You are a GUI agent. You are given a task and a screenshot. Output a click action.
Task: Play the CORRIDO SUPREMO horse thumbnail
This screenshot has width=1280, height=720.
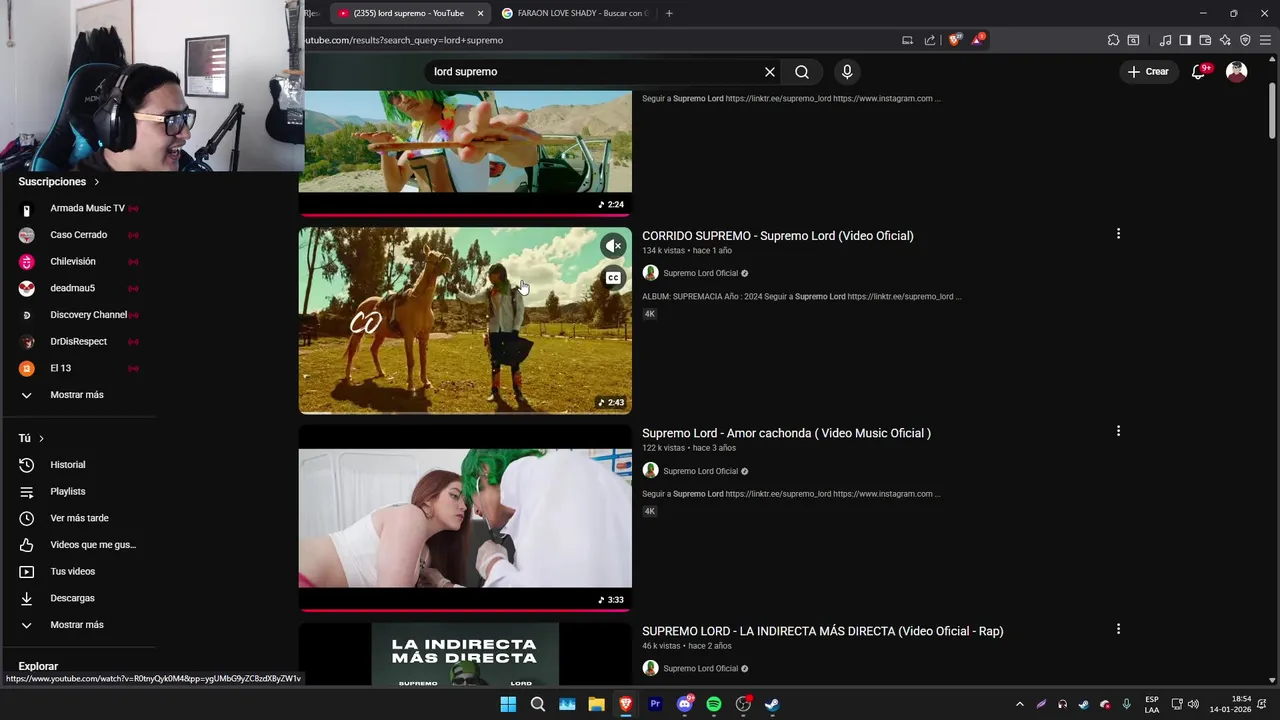pos(465,320)
